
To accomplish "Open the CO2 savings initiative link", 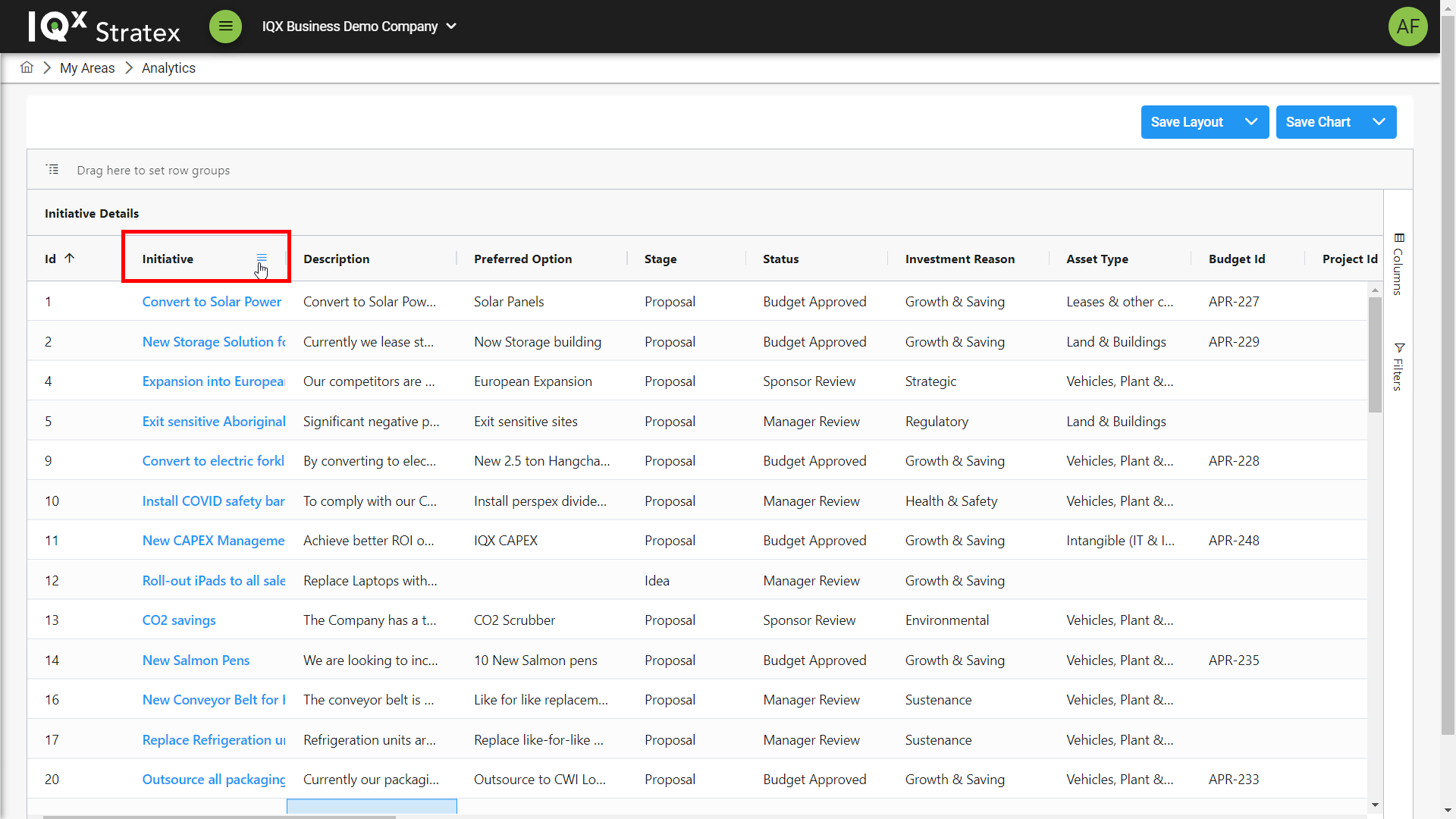I will coord(179,620).
